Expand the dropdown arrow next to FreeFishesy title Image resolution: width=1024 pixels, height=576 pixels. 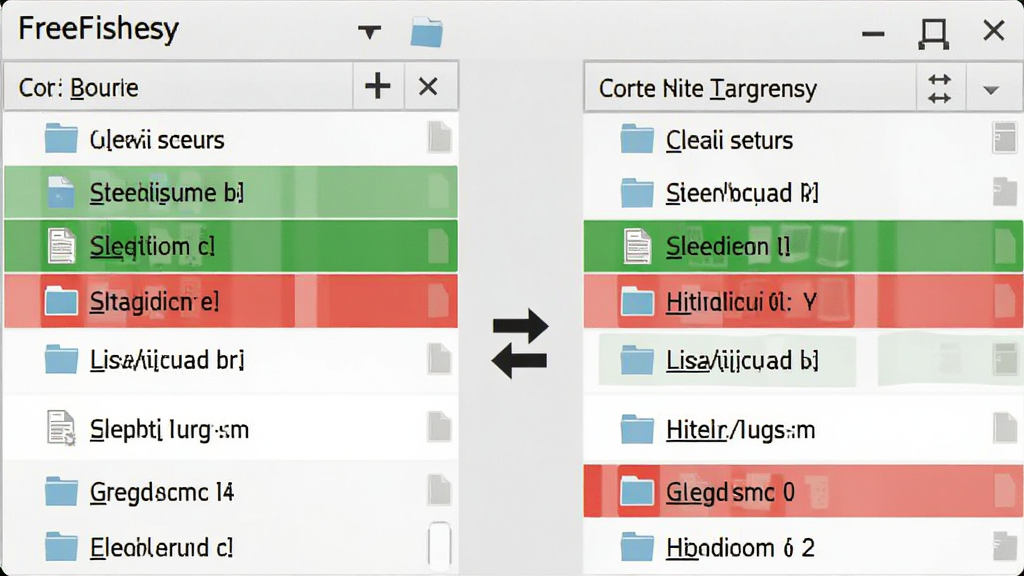tap(369, 31)
